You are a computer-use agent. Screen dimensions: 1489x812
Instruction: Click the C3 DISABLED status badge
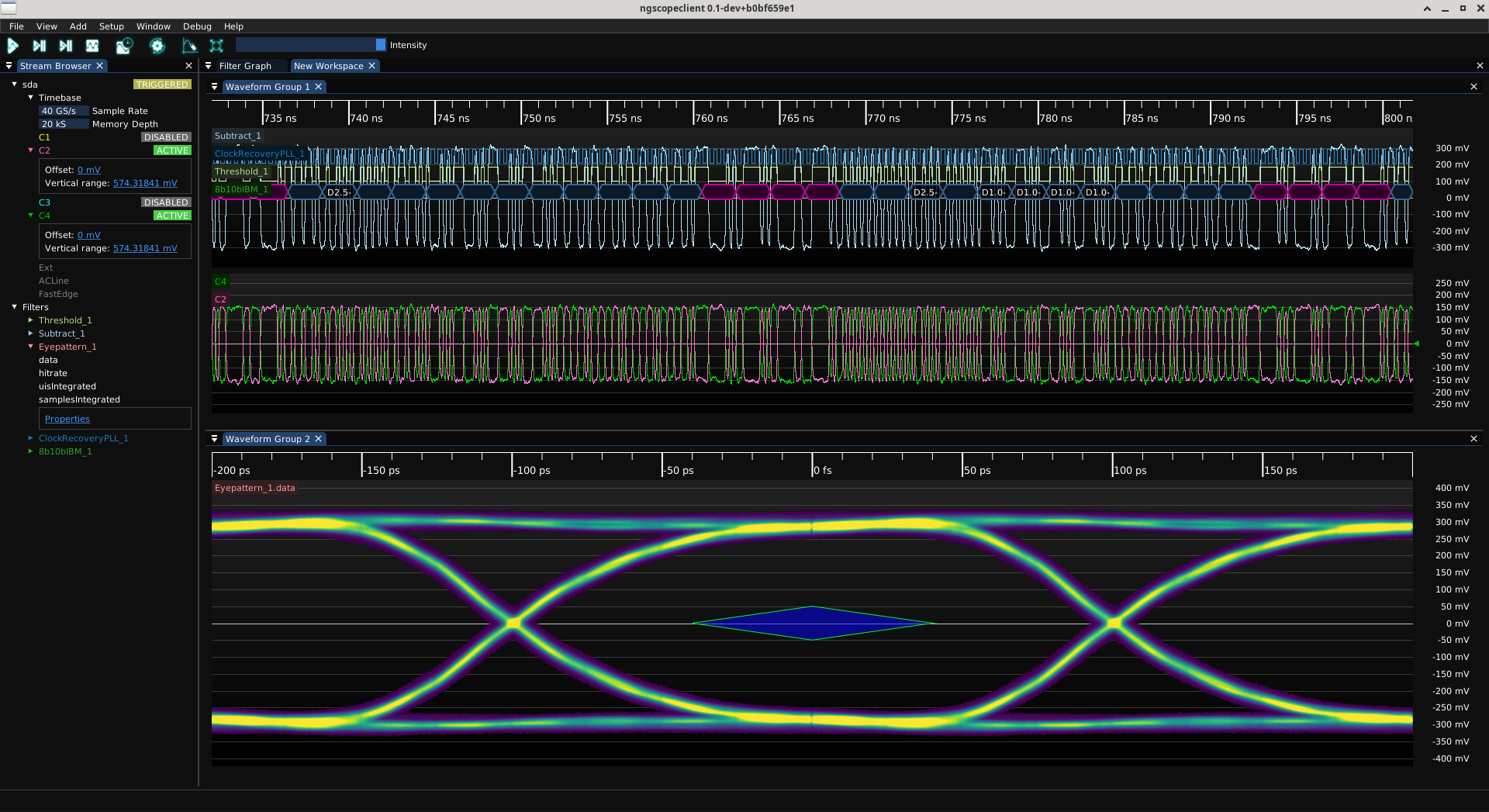click(166, 202)
